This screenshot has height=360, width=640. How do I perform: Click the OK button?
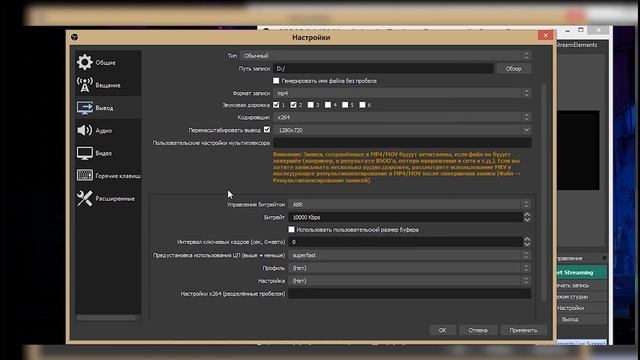point(442,330)
